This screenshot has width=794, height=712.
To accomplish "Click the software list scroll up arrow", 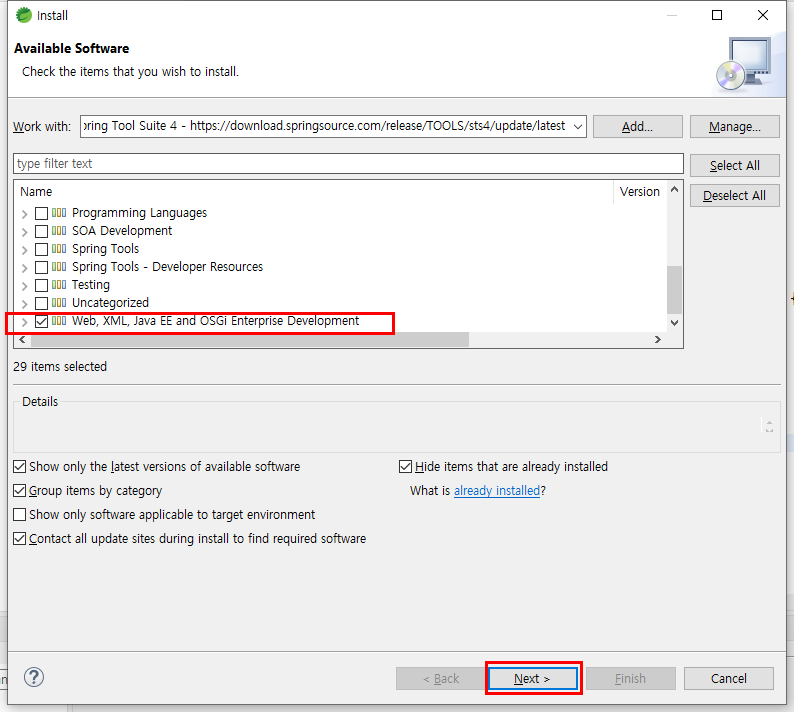I will pos(674,189).
